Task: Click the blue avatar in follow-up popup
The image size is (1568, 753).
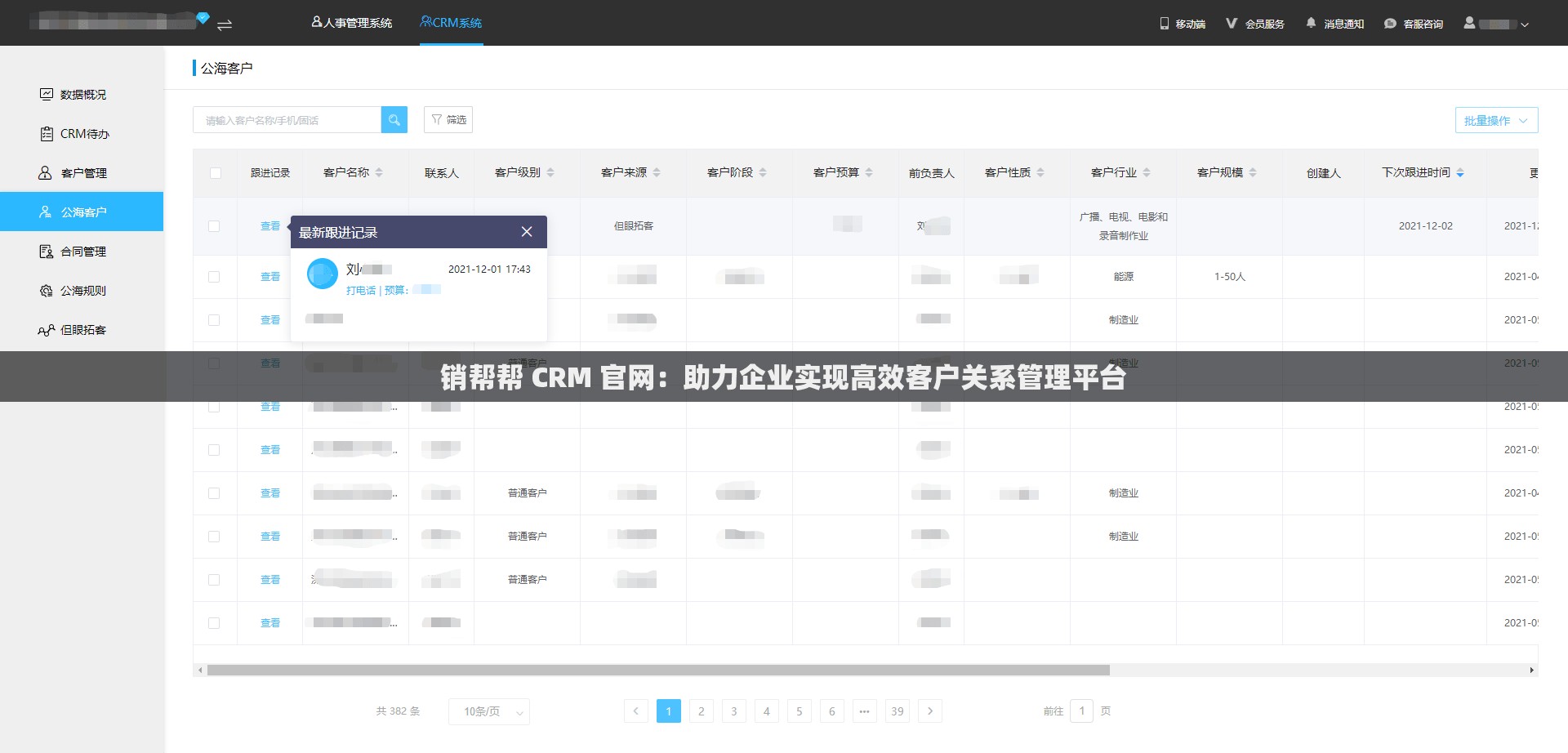Action: coord(323,274)
